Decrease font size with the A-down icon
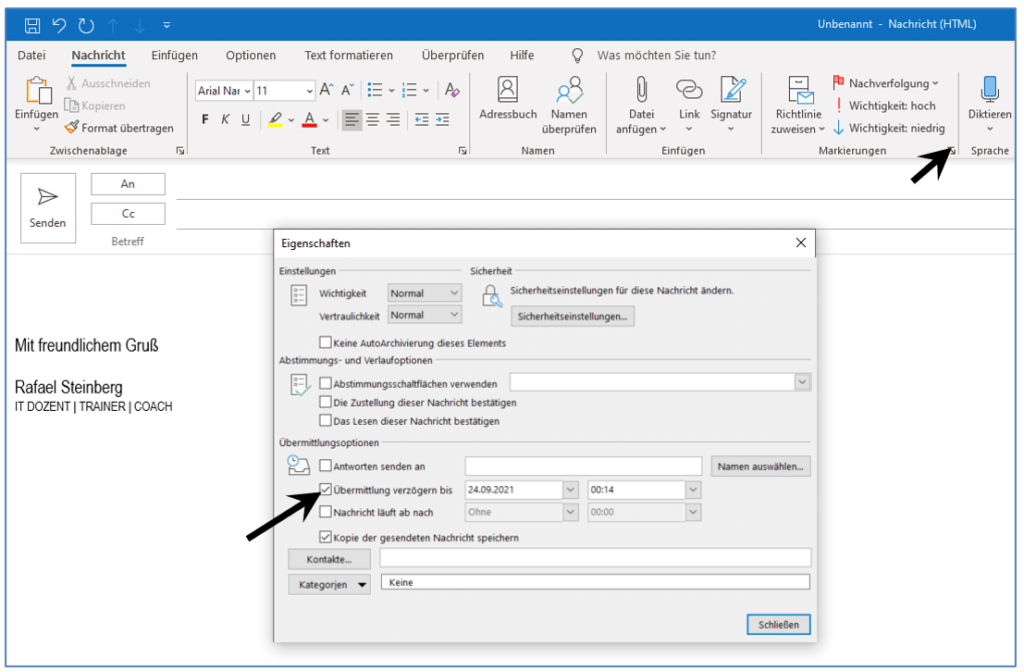 pyautogui.click(x=347, y=90)
